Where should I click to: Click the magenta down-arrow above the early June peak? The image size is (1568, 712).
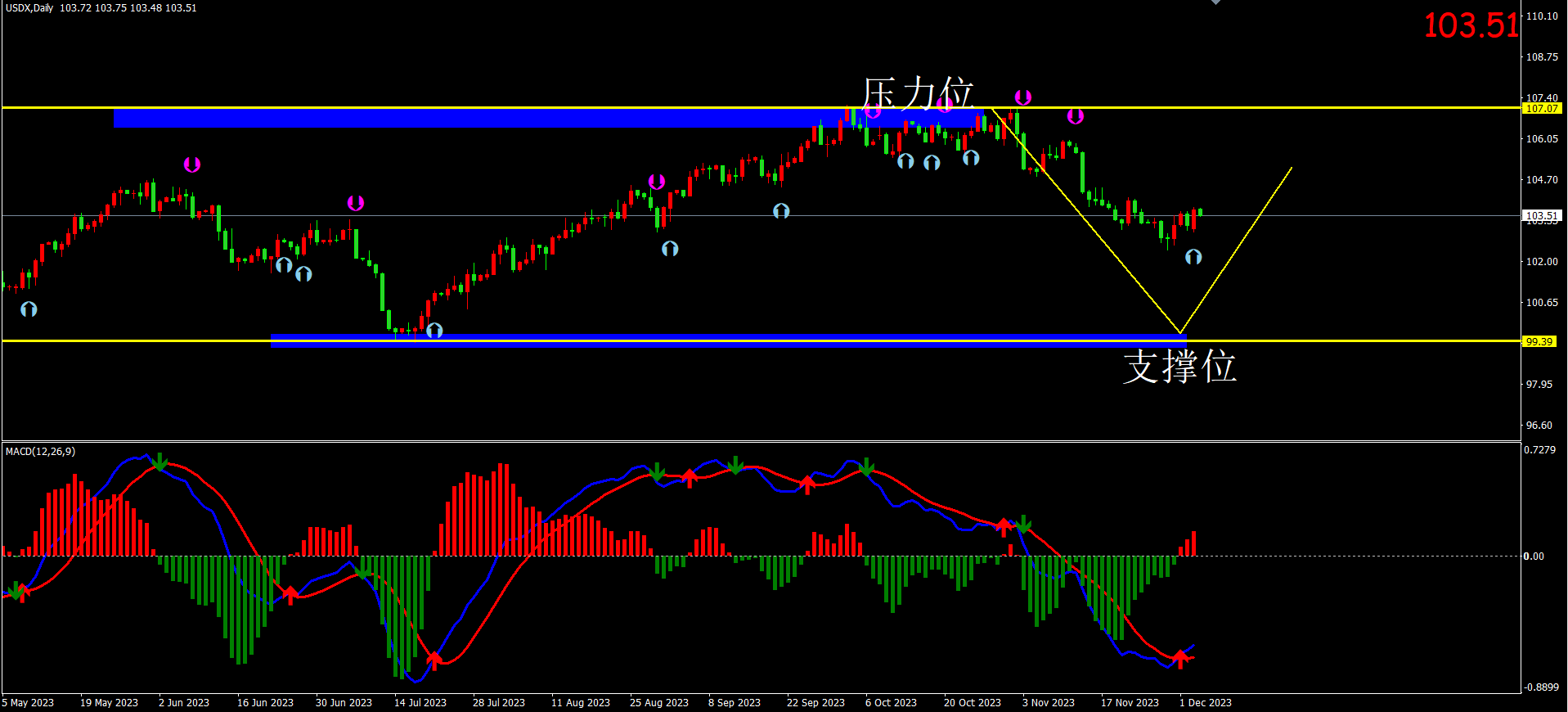click(x=191, y=164)
